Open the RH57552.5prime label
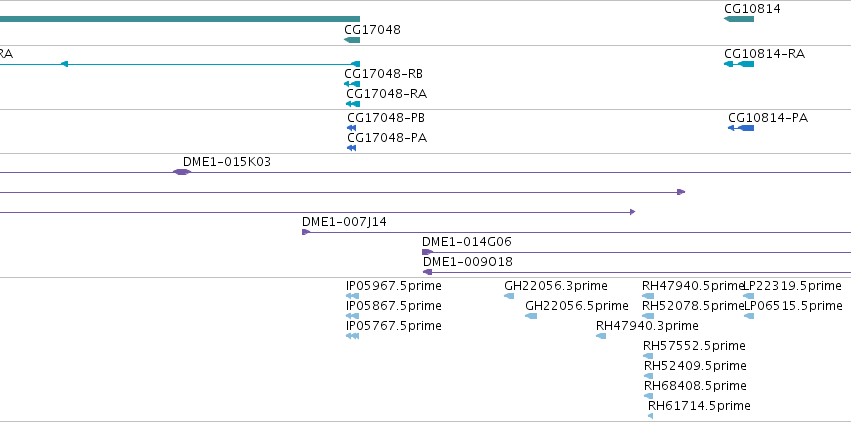851x422 pixels. (x=694, y=346)
